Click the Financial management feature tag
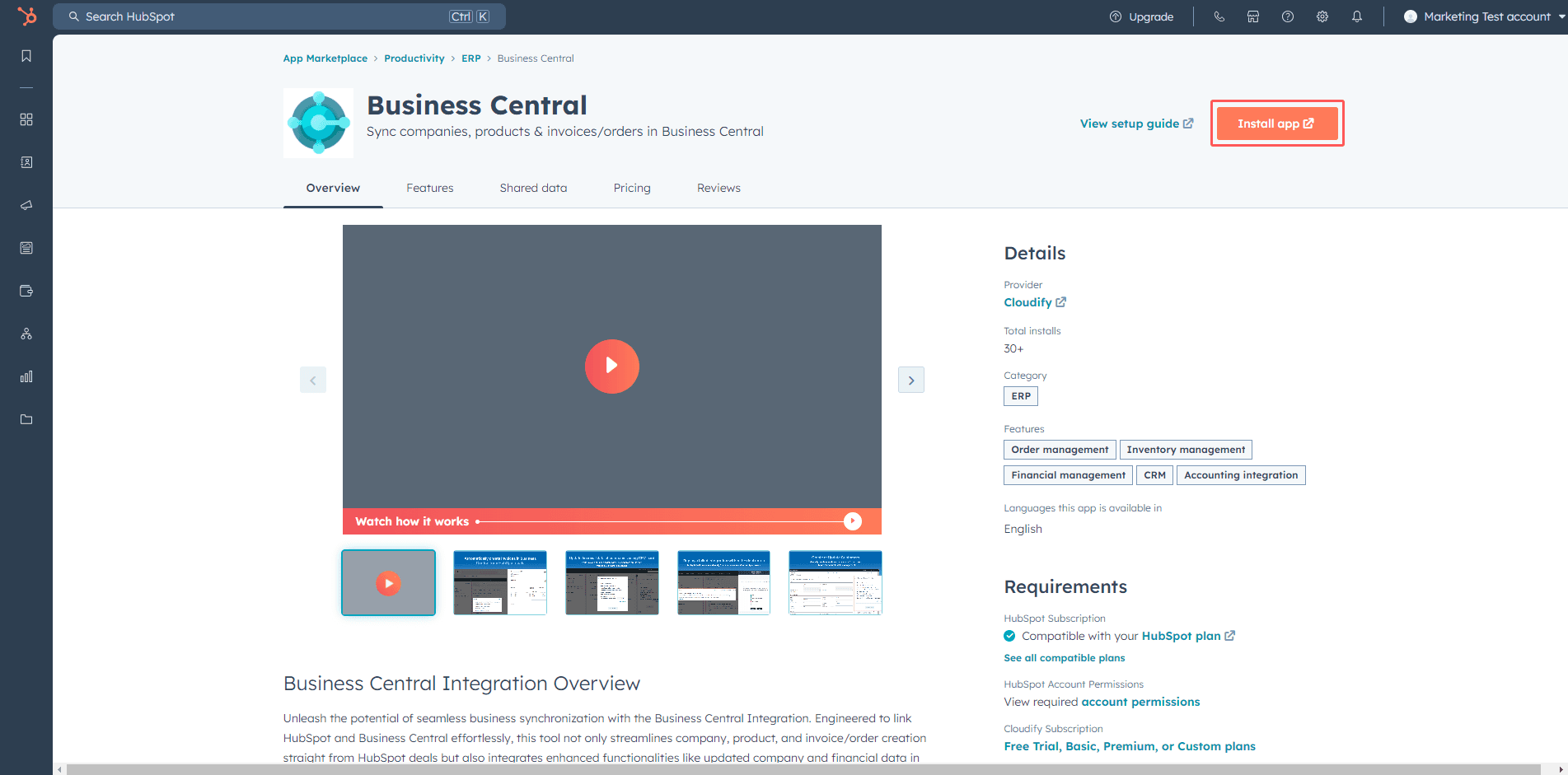1568x775 pixels. coord(1068,475)
